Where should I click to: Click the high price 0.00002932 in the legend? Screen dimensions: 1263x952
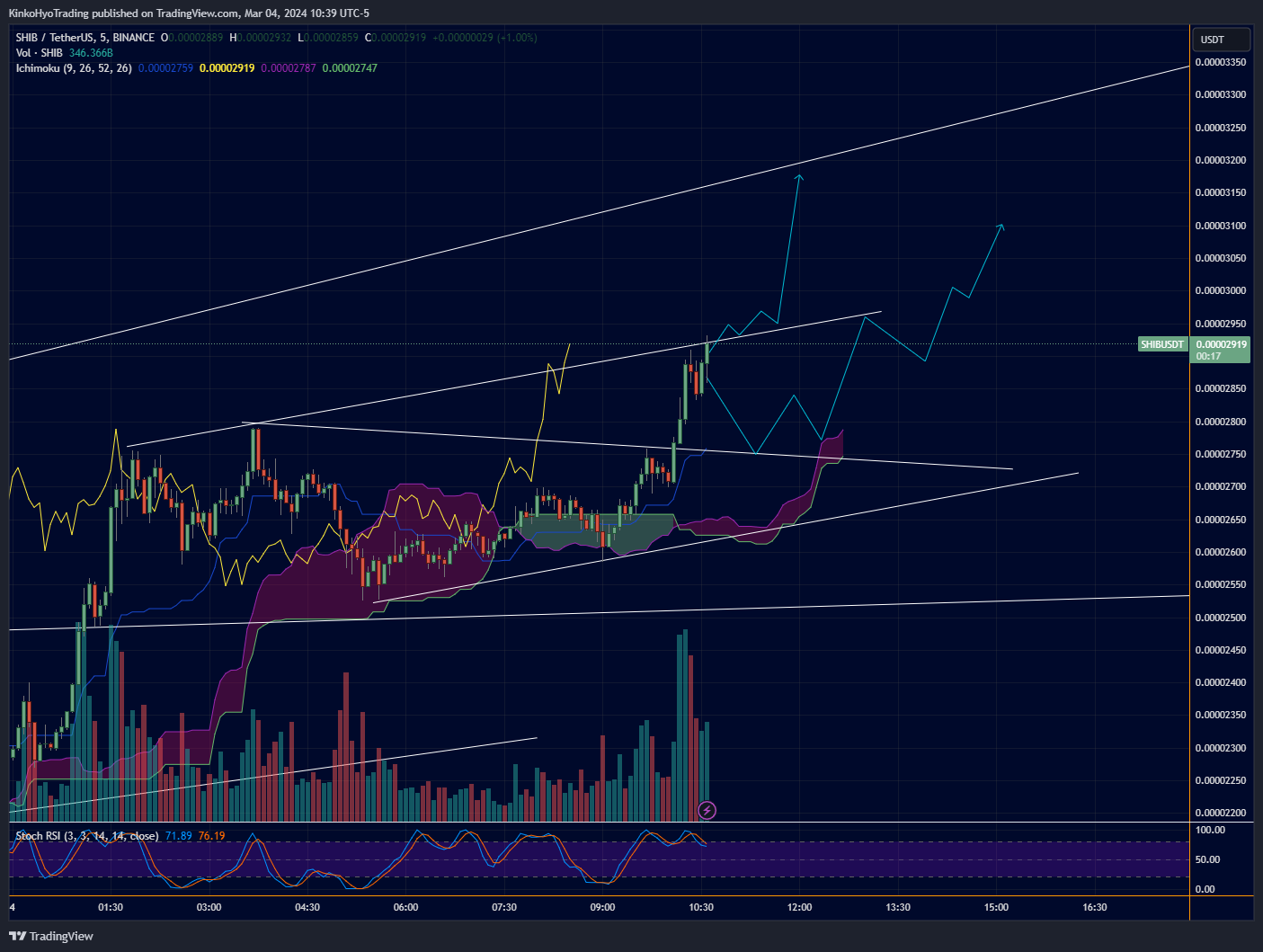coord(264,38)
